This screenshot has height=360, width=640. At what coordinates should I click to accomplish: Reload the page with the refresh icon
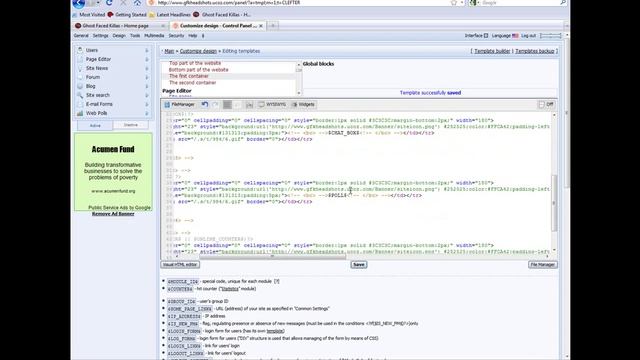tap(109, 3)
